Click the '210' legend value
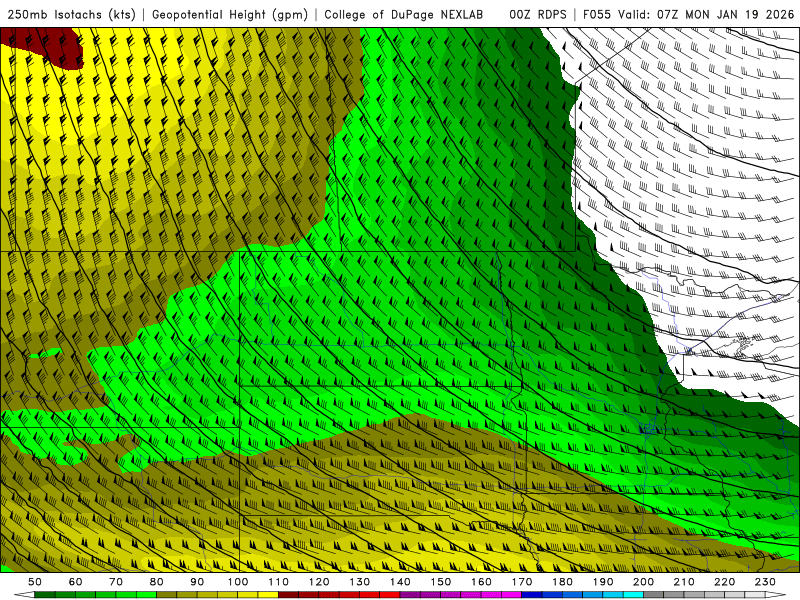800x600 pixels. (684, 582)
